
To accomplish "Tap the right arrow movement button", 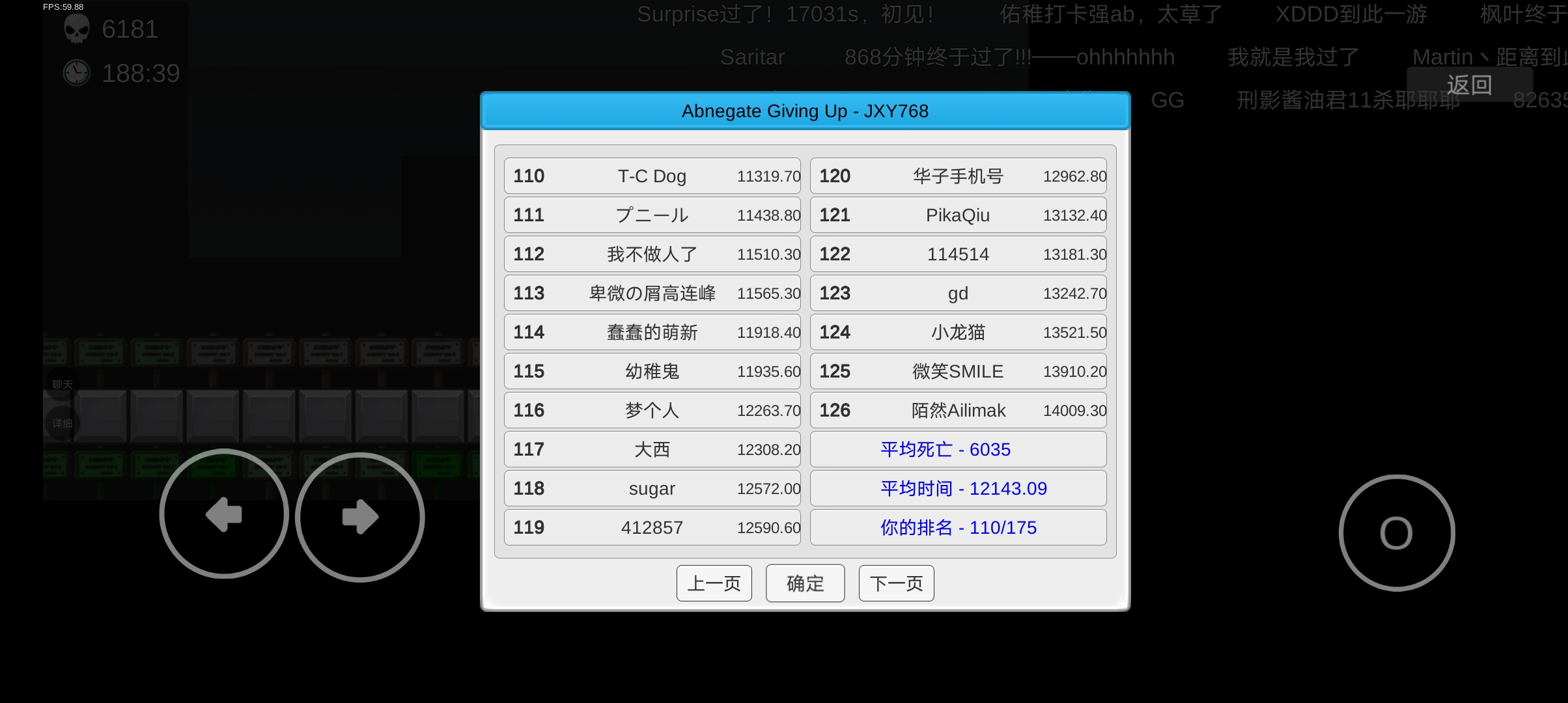I will click(x=360, y=517).
